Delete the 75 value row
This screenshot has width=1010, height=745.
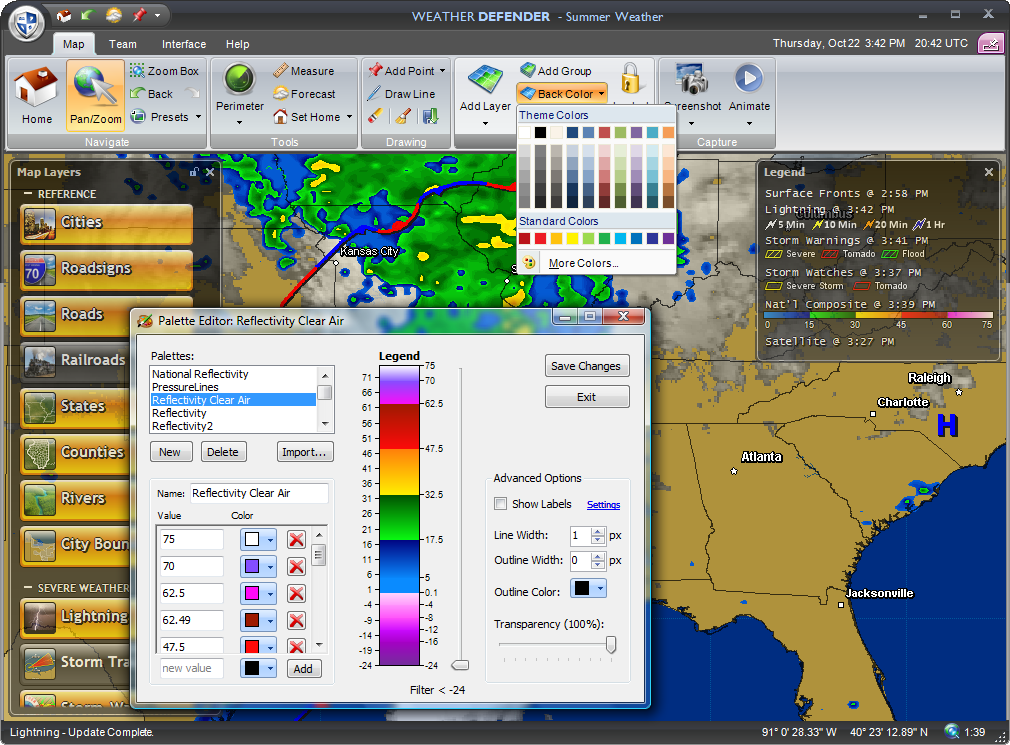(x=296, y=540)
